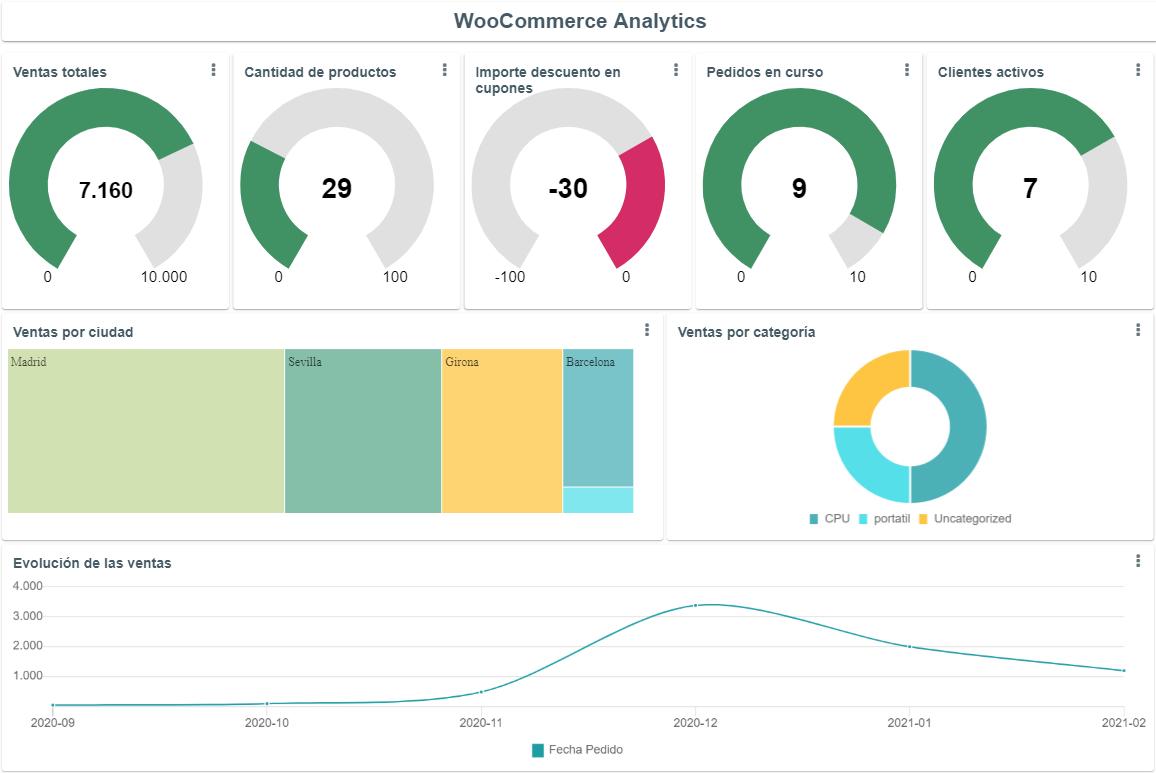This screenshot has height=773, width=1156.
Task: Click the -30 coupon discount value
Action: click(x=568, y=189)
